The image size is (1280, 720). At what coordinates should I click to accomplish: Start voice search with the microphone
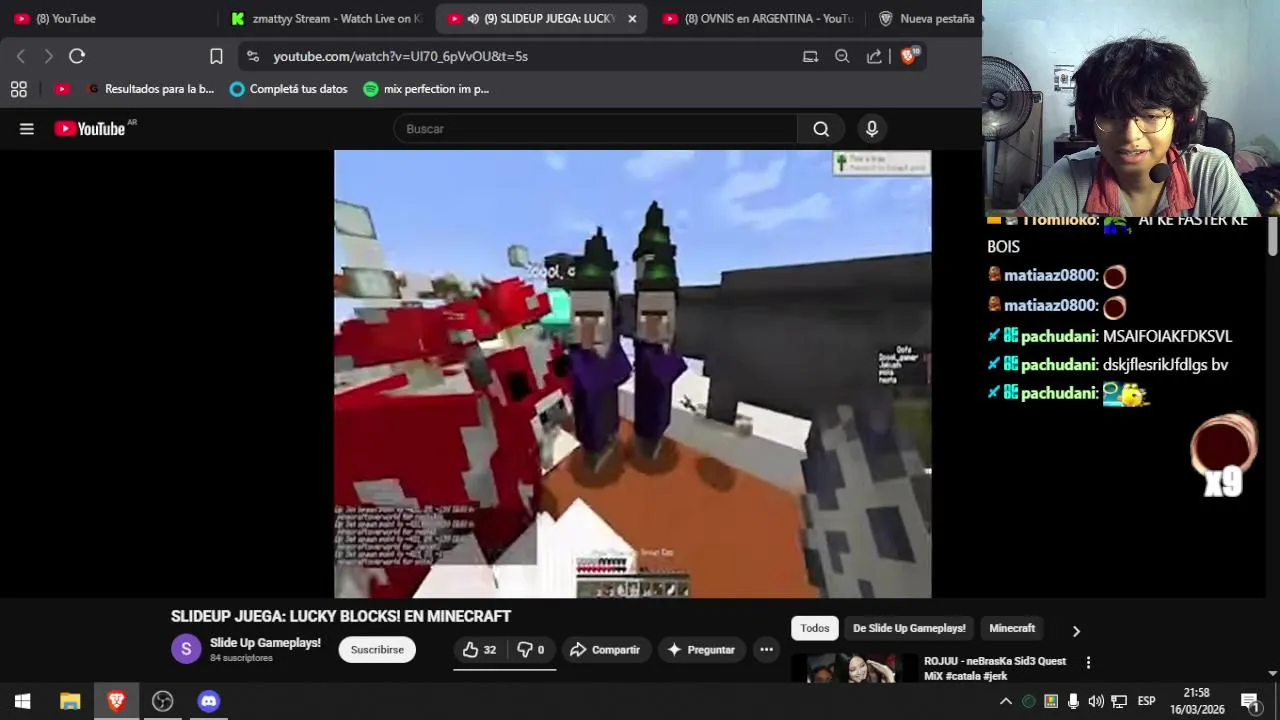coord(872,129)
